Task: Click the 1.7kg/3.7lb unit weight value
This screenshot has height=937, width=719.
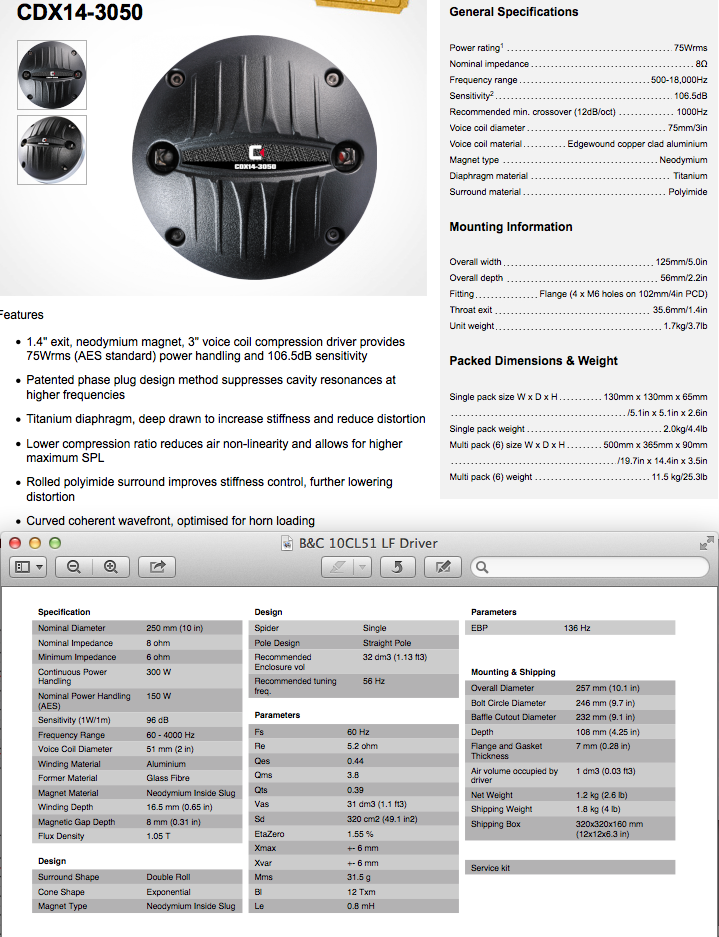Action: pyautogui.click(x=686, y=326)
